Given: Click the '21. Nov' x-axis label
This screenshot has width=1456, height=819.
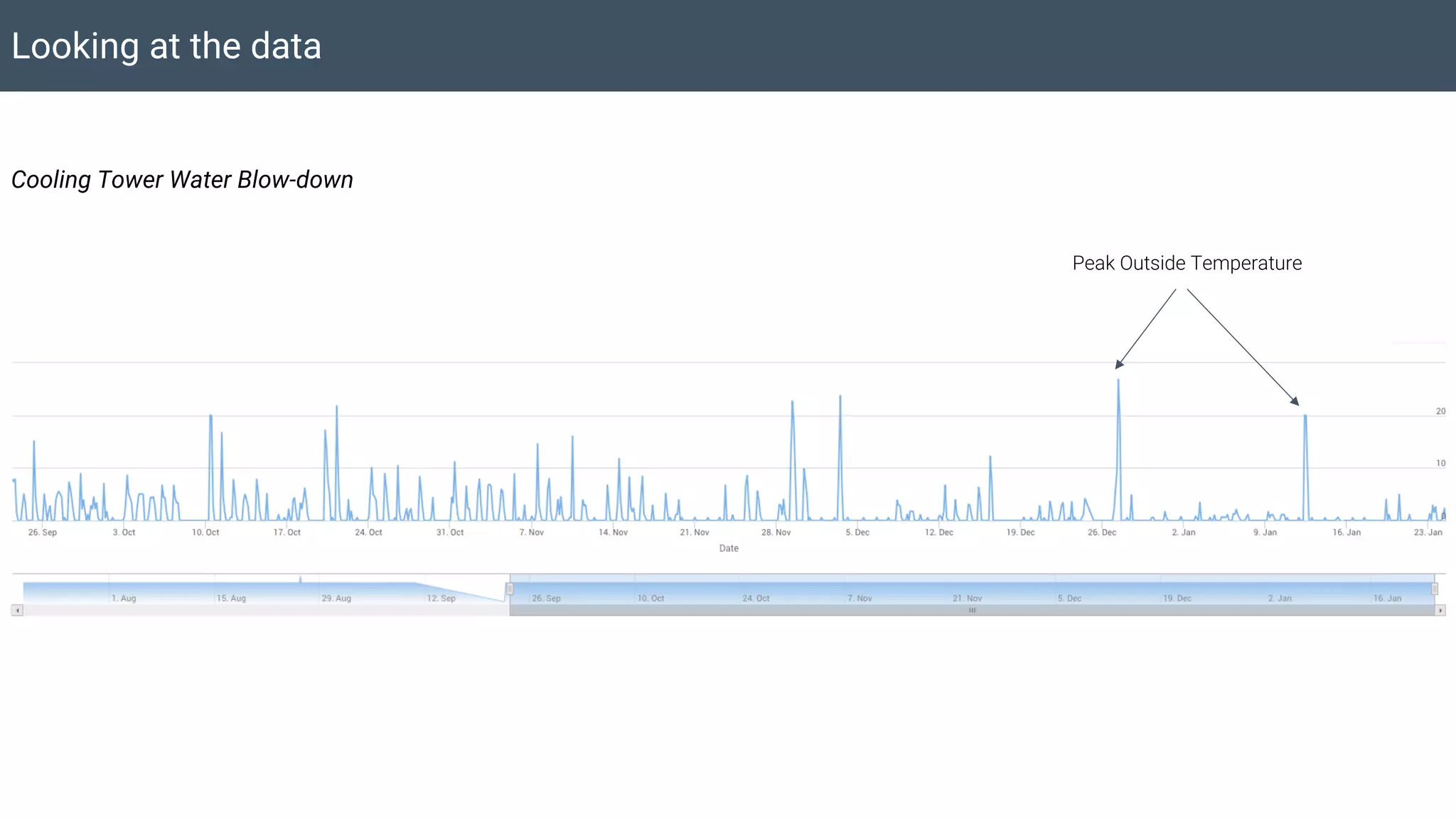Looking at the screenshot, I should click(695, 532).
